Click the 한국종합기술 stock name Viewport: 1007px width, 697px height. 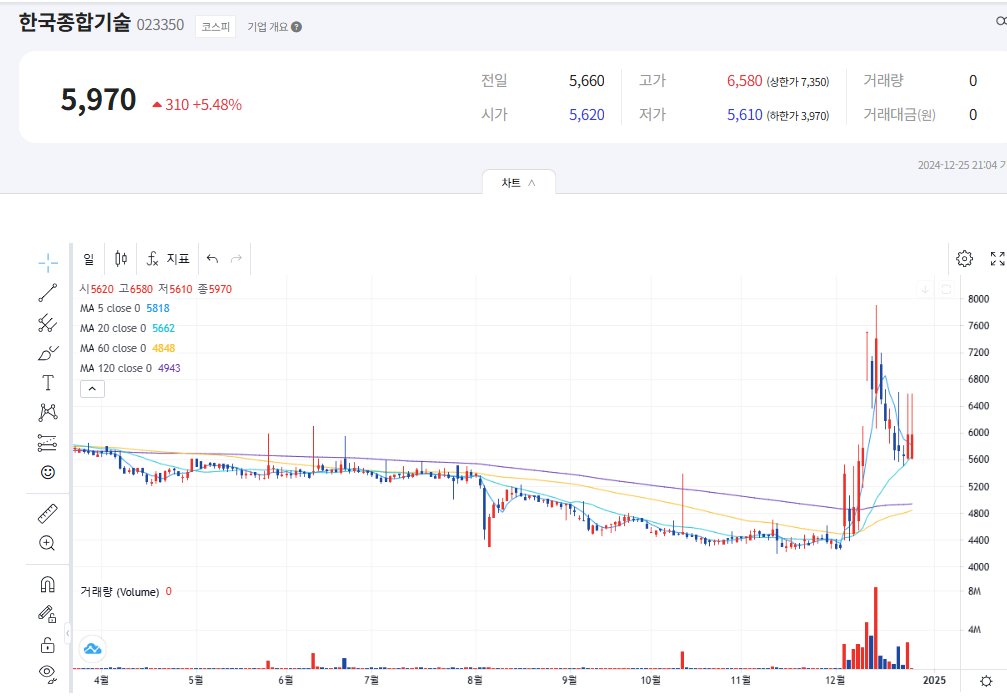click(x=74, y=23)
